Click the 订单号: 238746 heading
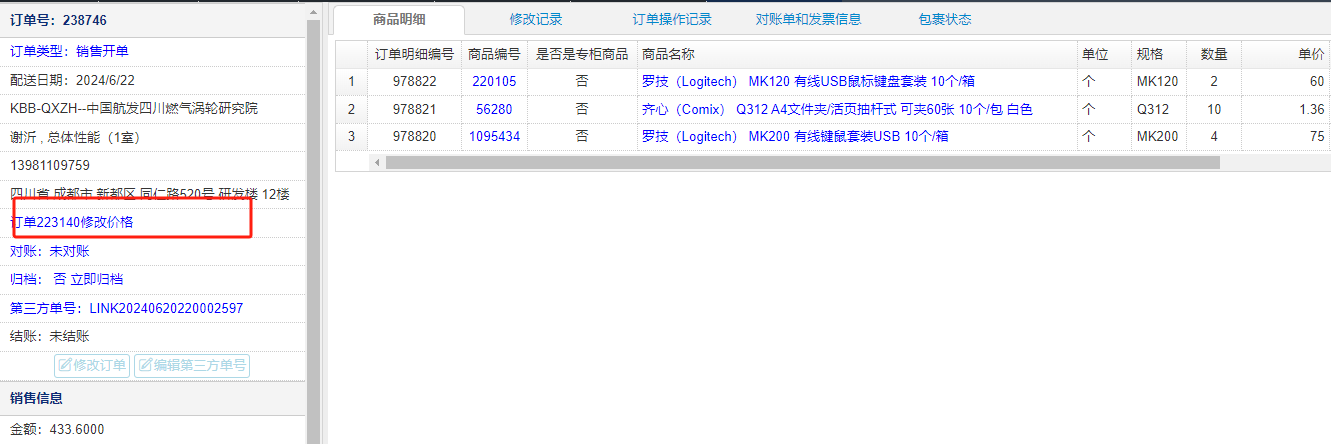 tap(58, 19)
